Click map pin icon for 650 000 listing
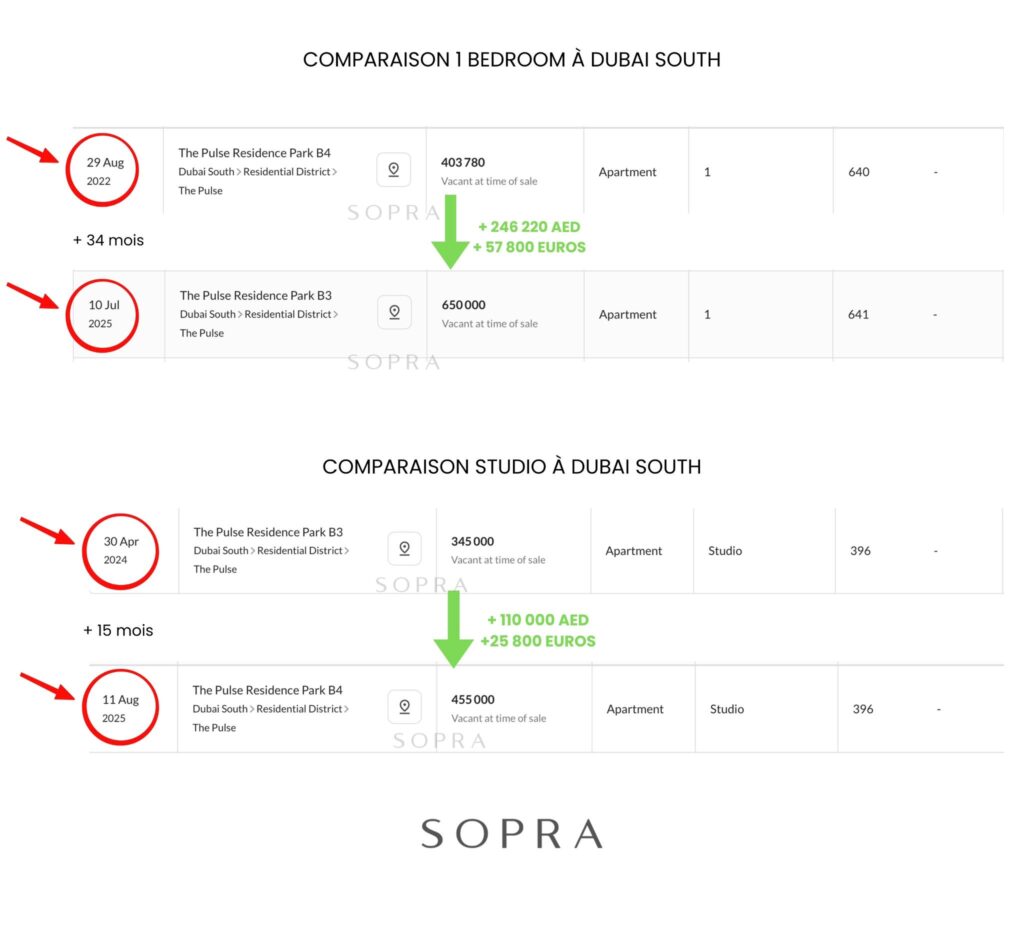The image size is (1024, 944). coord(394,312)
